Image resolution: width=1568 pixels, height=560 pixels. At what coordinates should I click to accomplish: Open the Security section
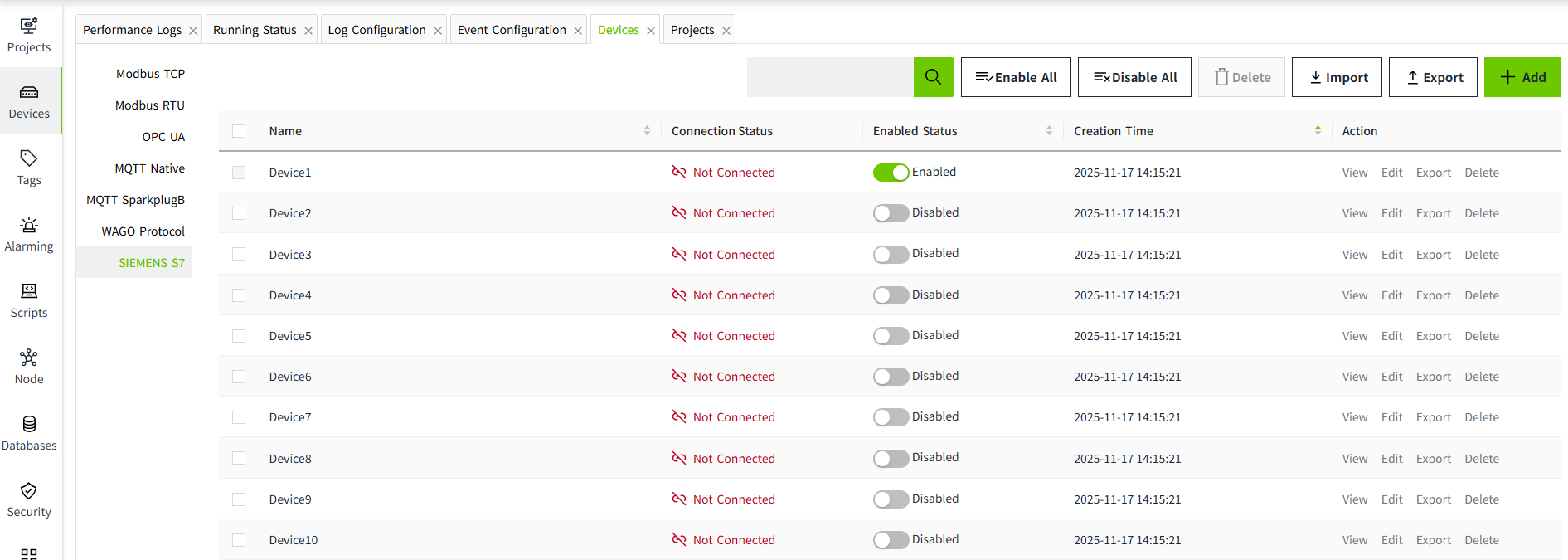[x=29, y=499]
